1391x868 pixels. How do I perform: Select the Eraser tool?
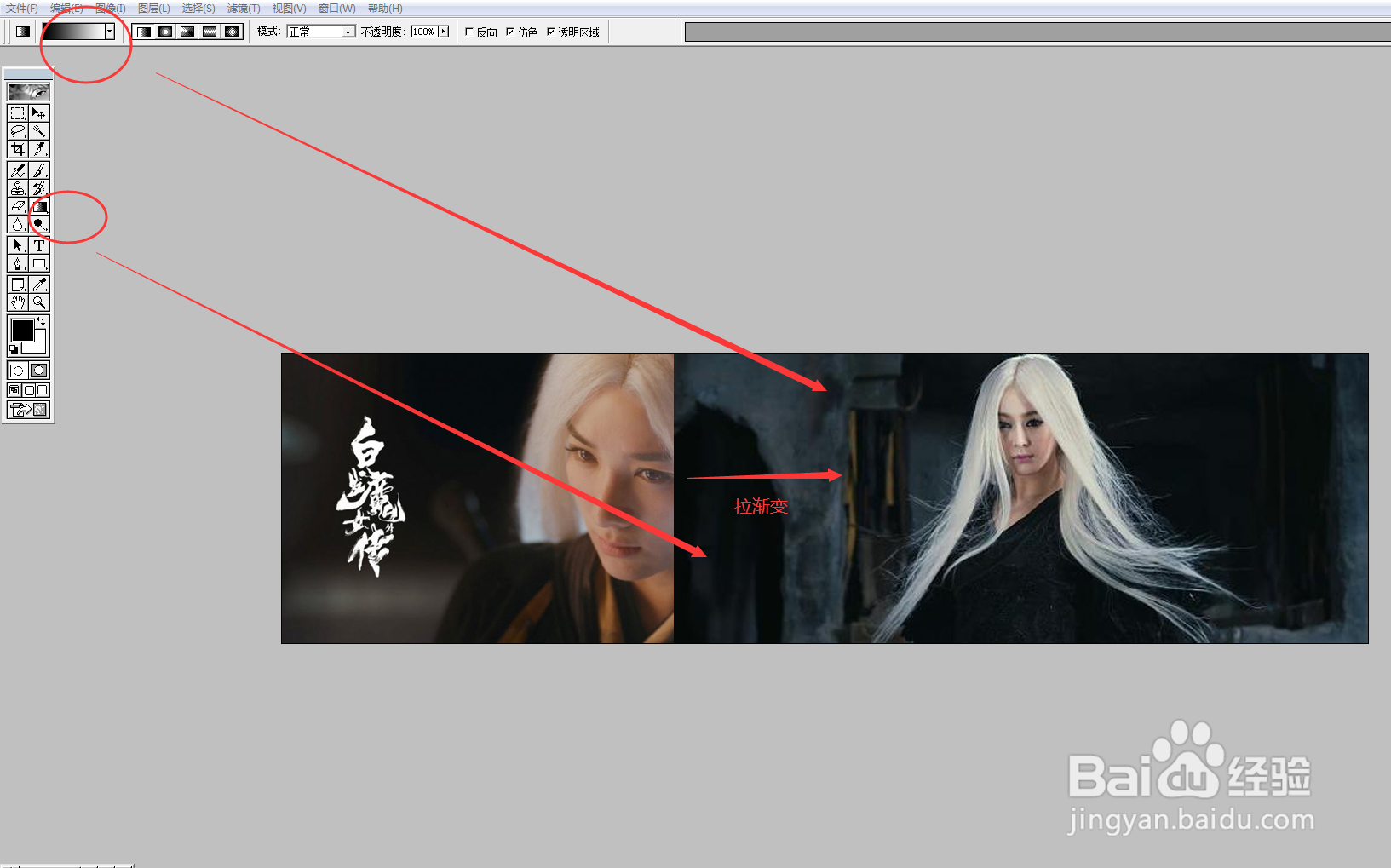pyautogui.click(x=18, y=206)
